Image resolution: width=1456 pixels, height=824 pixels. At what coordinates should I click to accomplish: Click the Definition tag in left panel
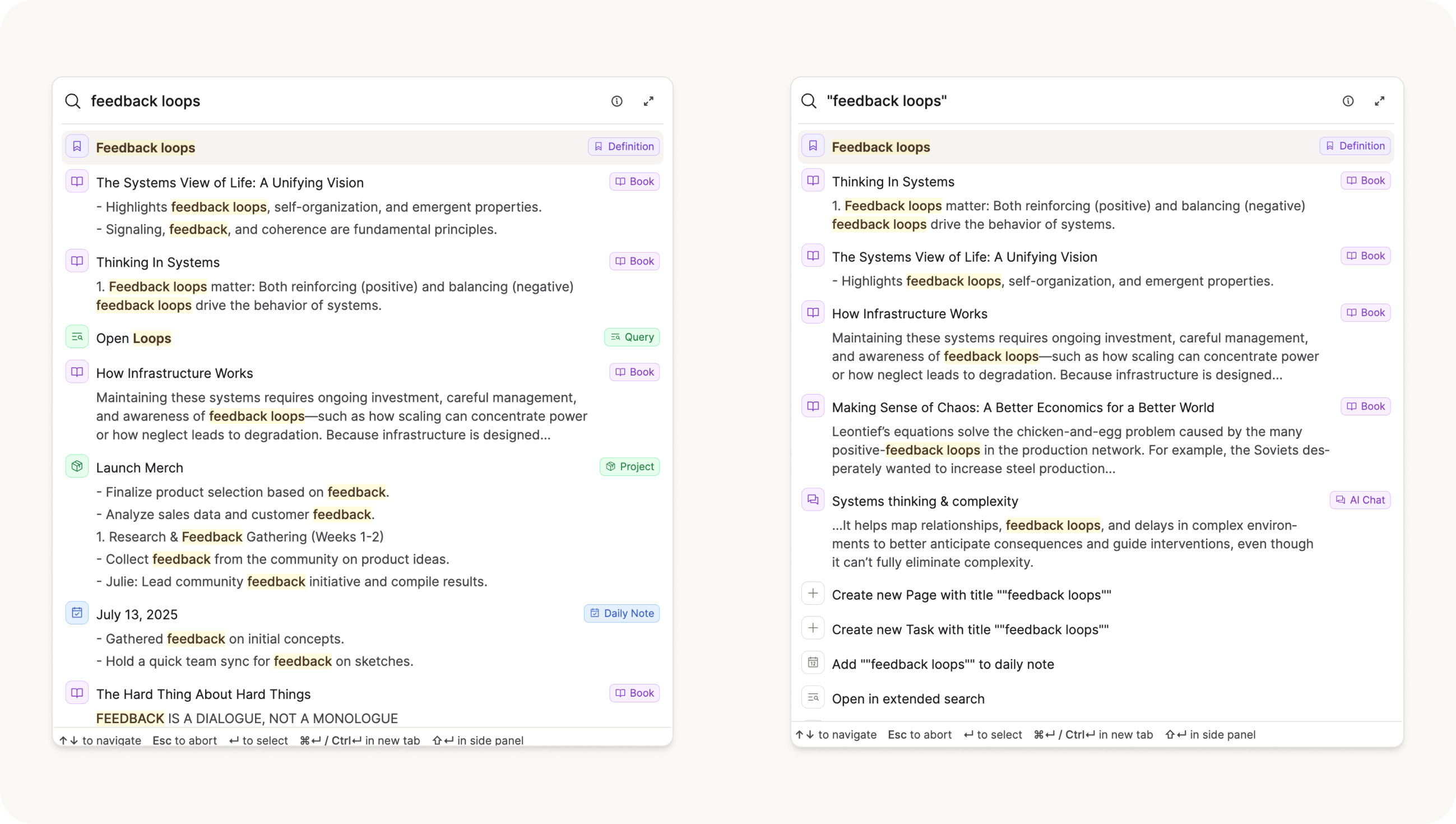pyautogui.click(x=623, y=146)
